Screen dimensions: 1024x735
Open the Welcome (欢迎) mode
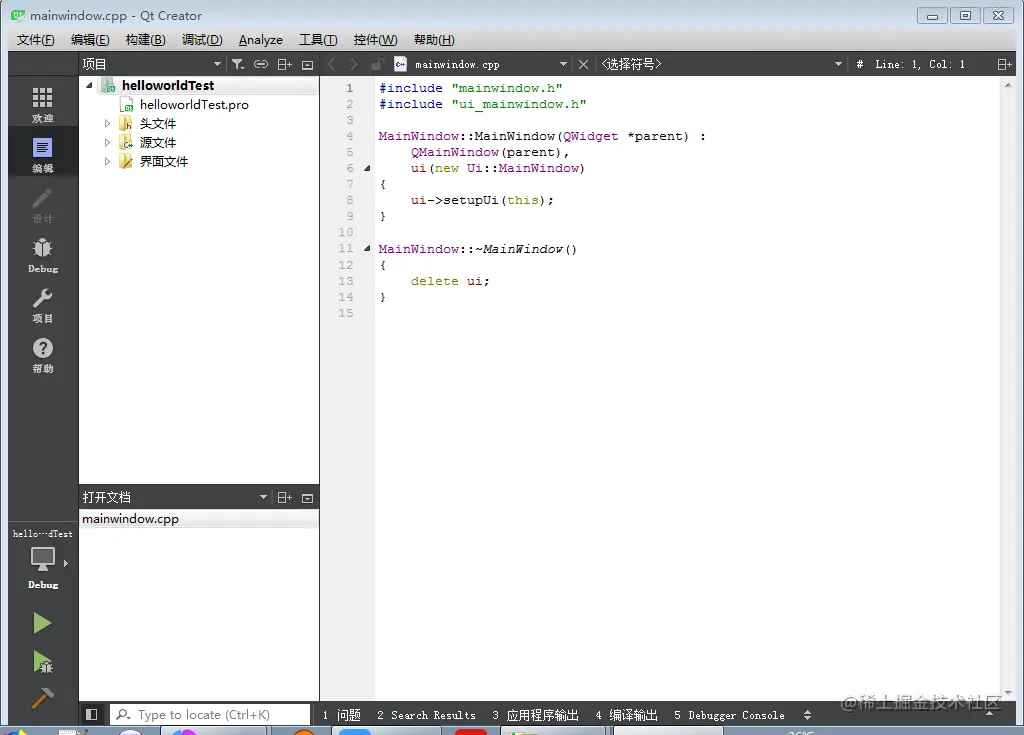click(42, 104)
